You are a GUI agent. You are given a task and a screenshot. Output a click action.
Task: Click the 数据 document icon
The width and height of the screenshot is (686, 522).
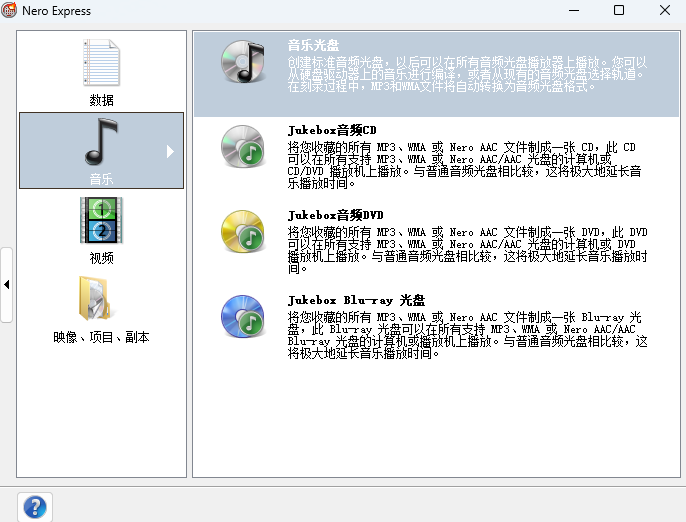[x=101, y=63]
